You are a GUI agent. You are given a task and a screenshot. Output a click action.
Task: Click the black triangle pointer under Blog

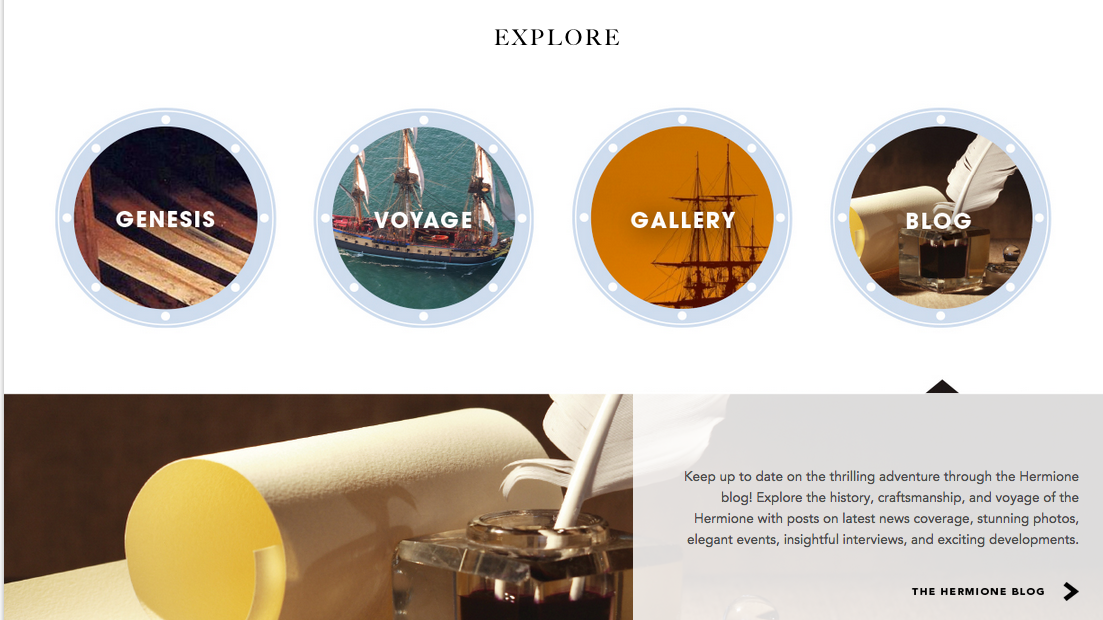[942, 387]
